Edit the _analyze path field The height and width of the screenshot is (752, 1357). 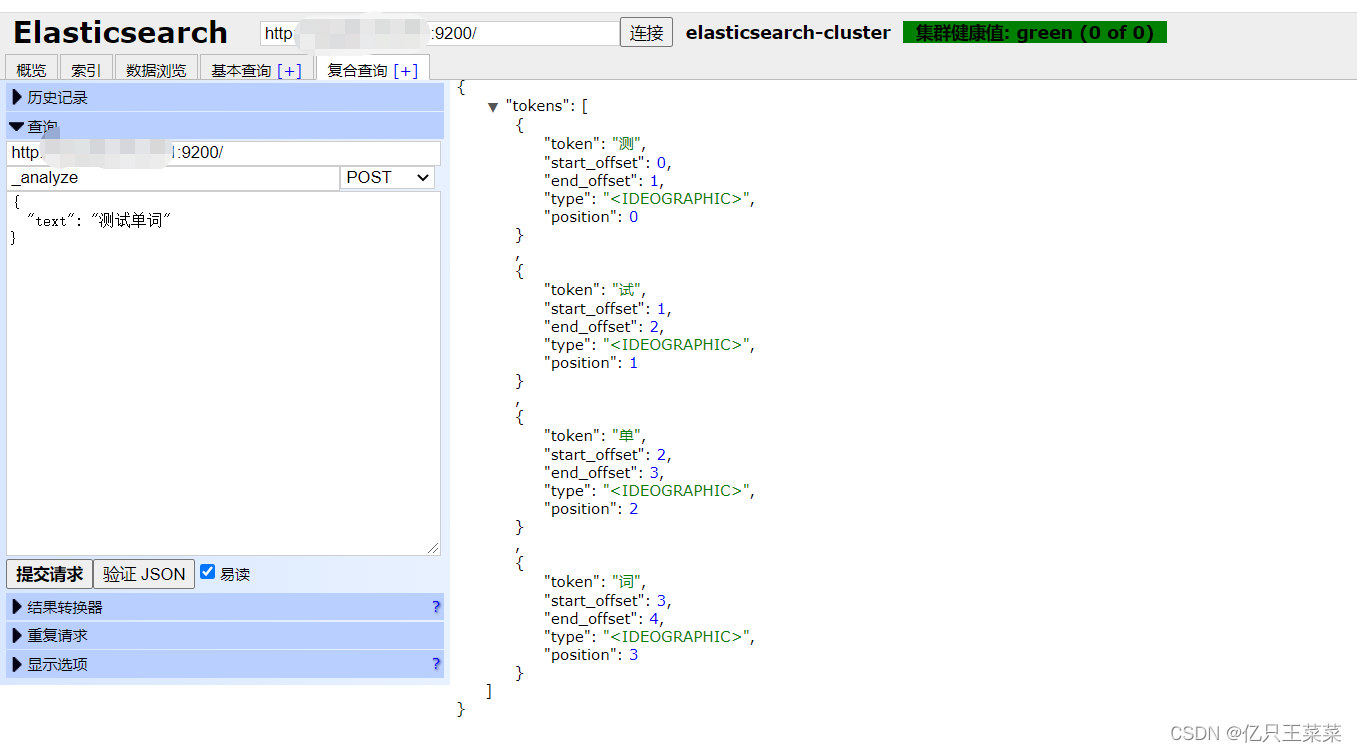(173, 177)
